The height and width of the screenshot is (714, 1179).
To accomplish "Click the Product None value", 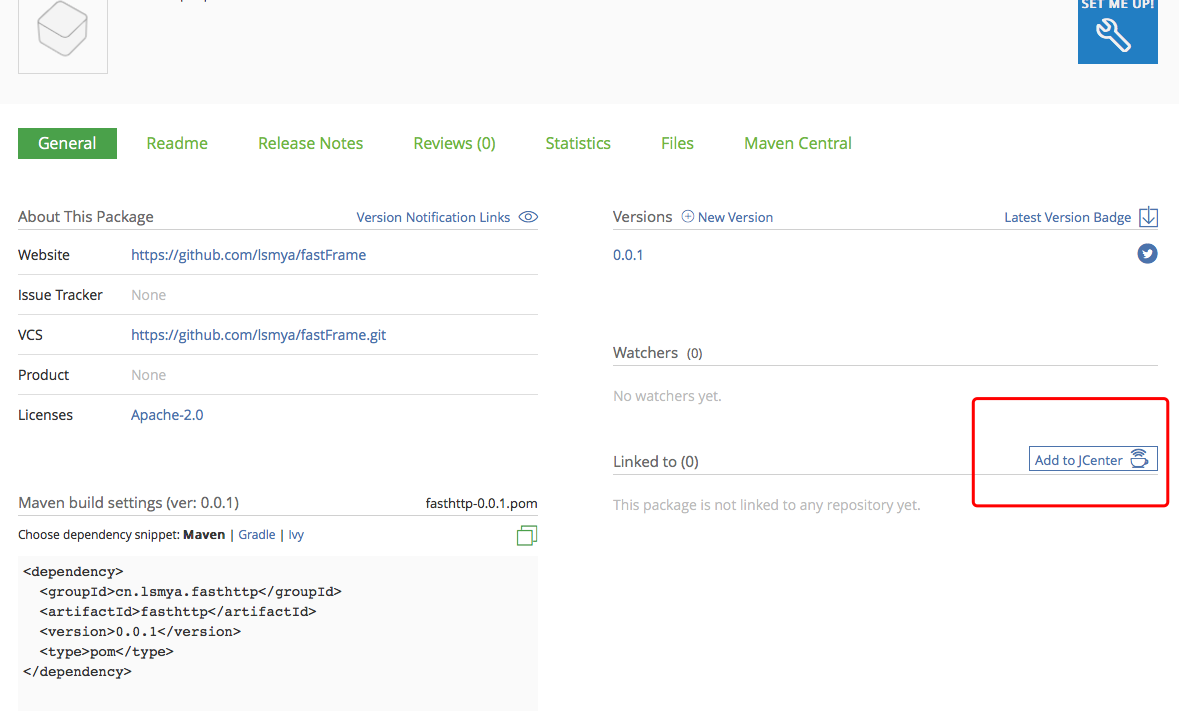I will tap(148, 374).
